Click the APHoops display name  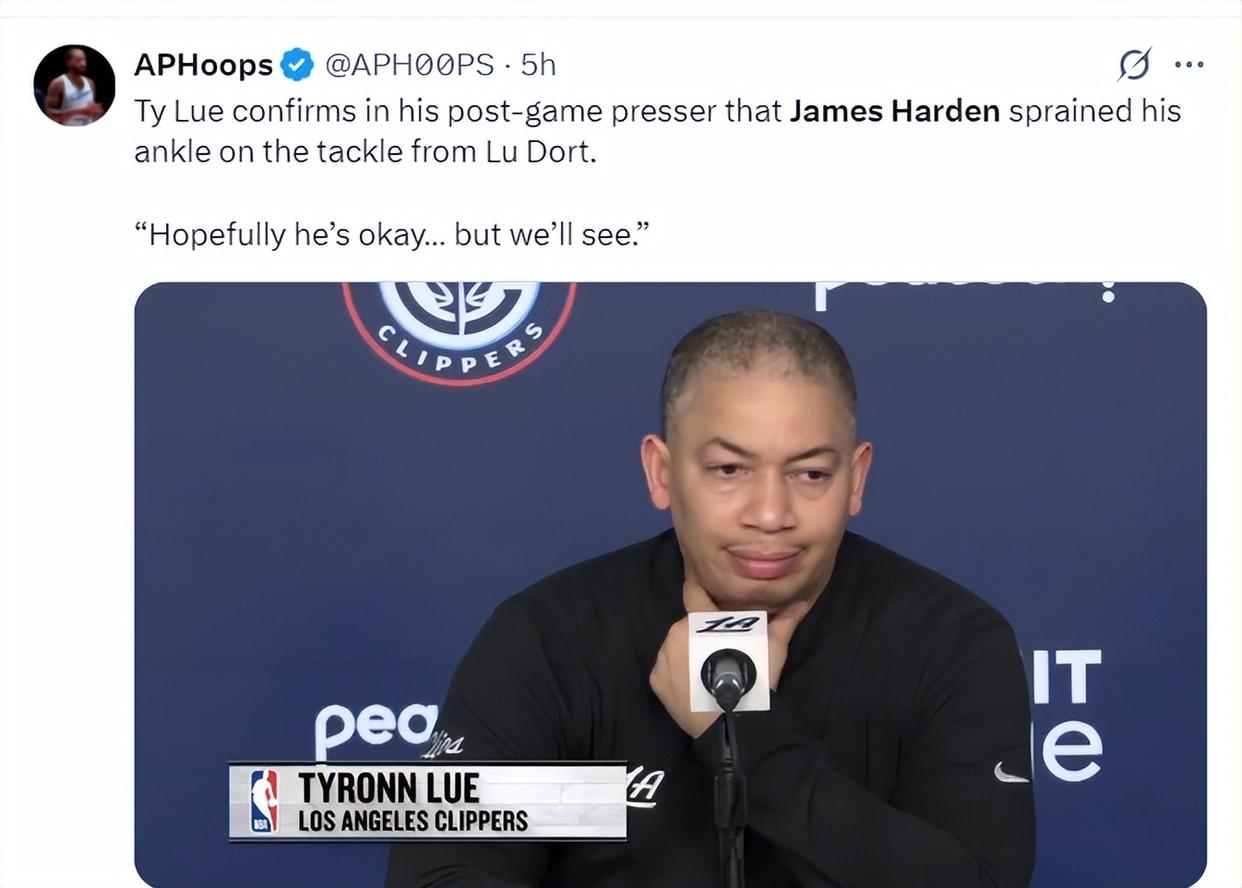204,65
